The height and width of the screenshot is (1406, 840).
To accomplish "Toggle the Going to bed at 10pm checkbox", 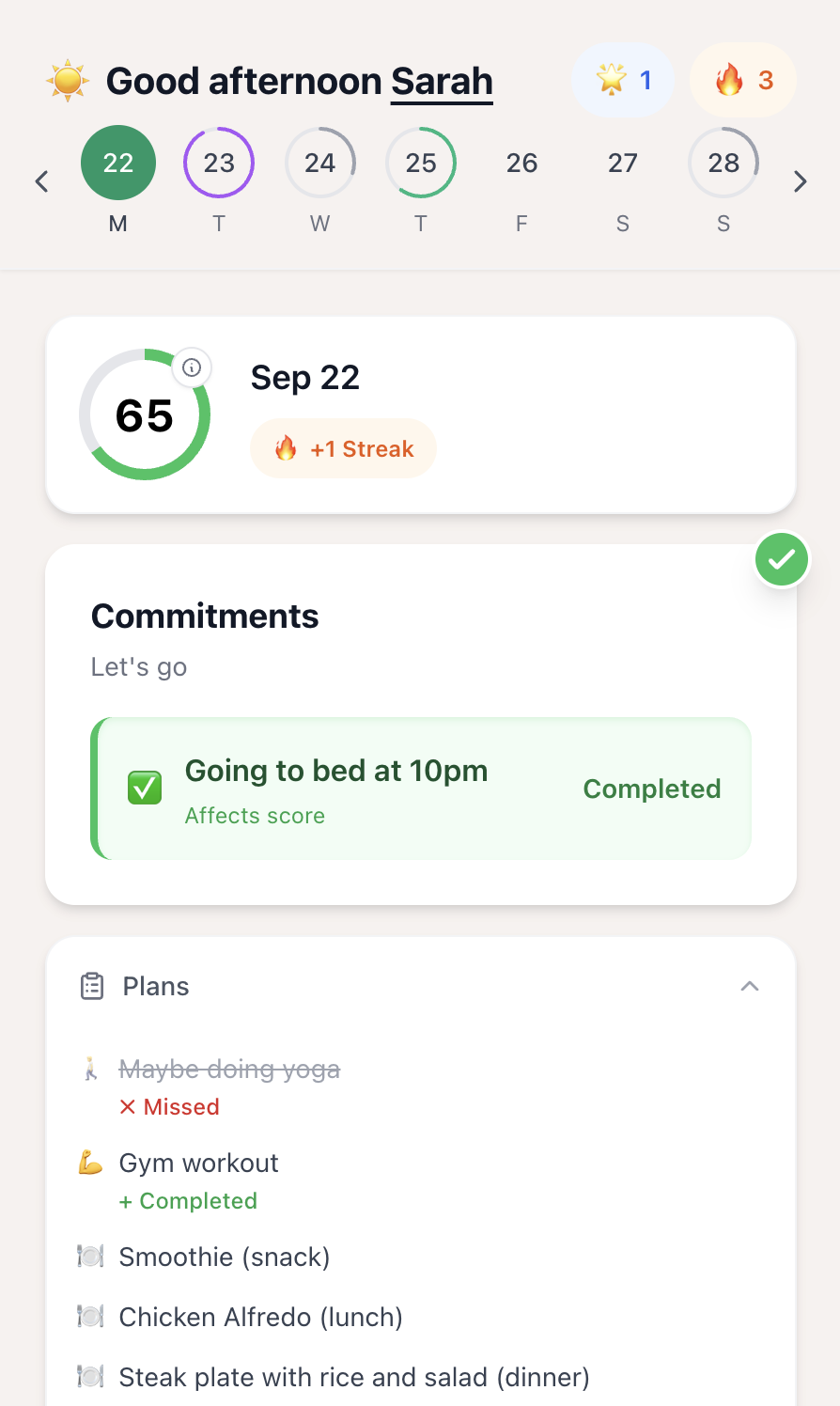I will click(x=145, y=788).
